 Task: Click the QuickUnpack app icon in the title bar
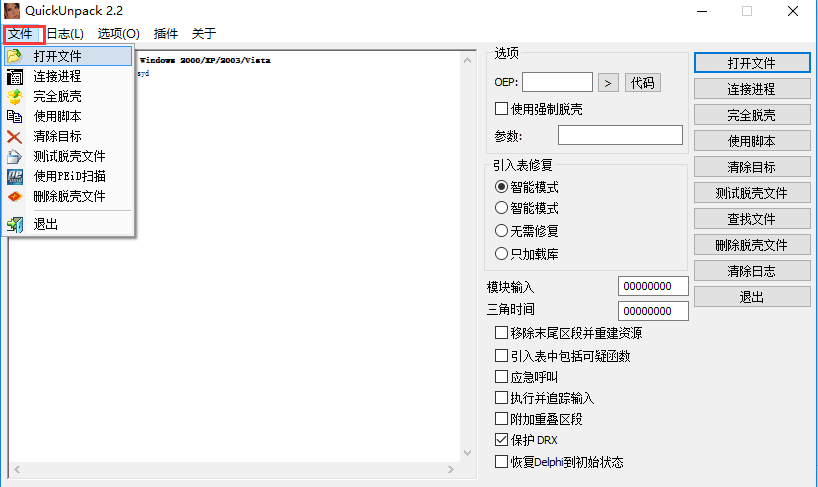coord(11,11)
